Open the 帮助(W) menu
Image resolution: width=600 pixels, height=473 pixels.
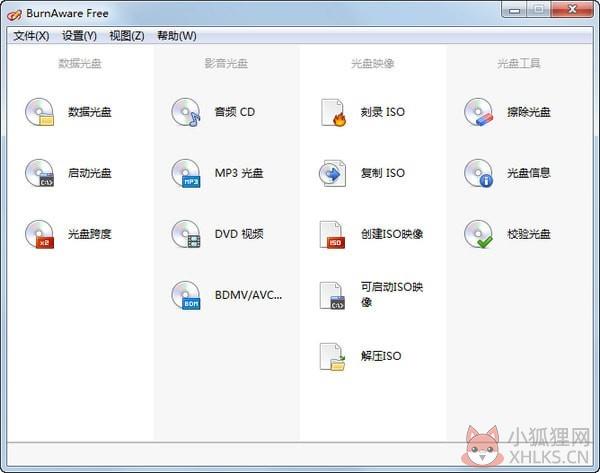(x=177, y=36)
